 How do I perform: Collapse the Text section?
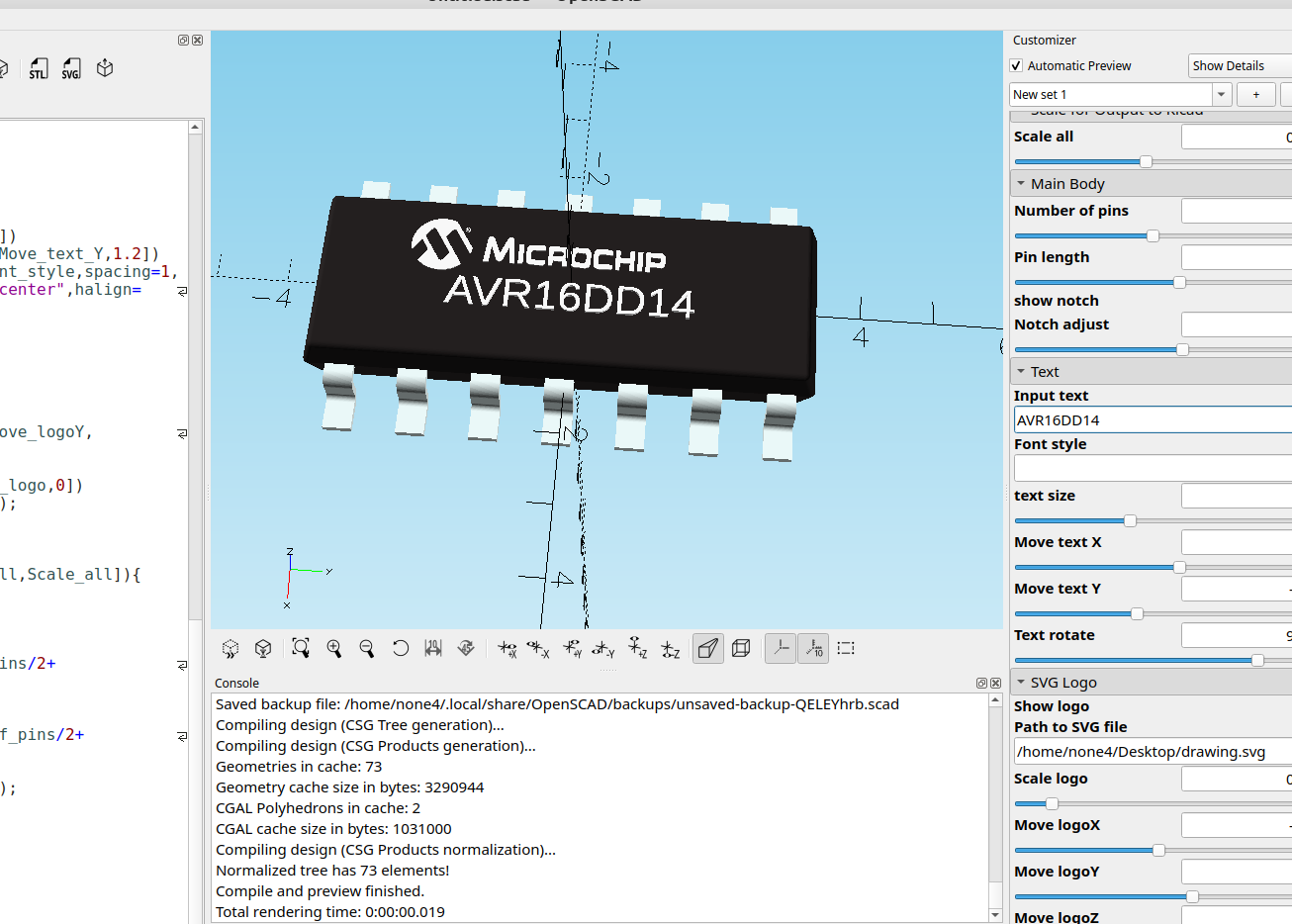(x=1022, y=371)
